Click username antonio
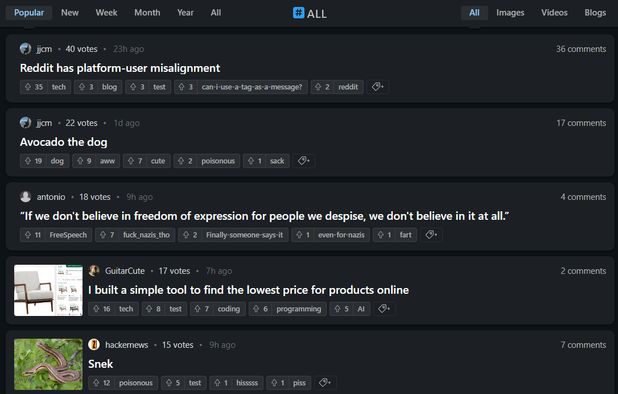The width and height of the screenshot is (618, 394). pyautogui.click(x=51, y=197)
